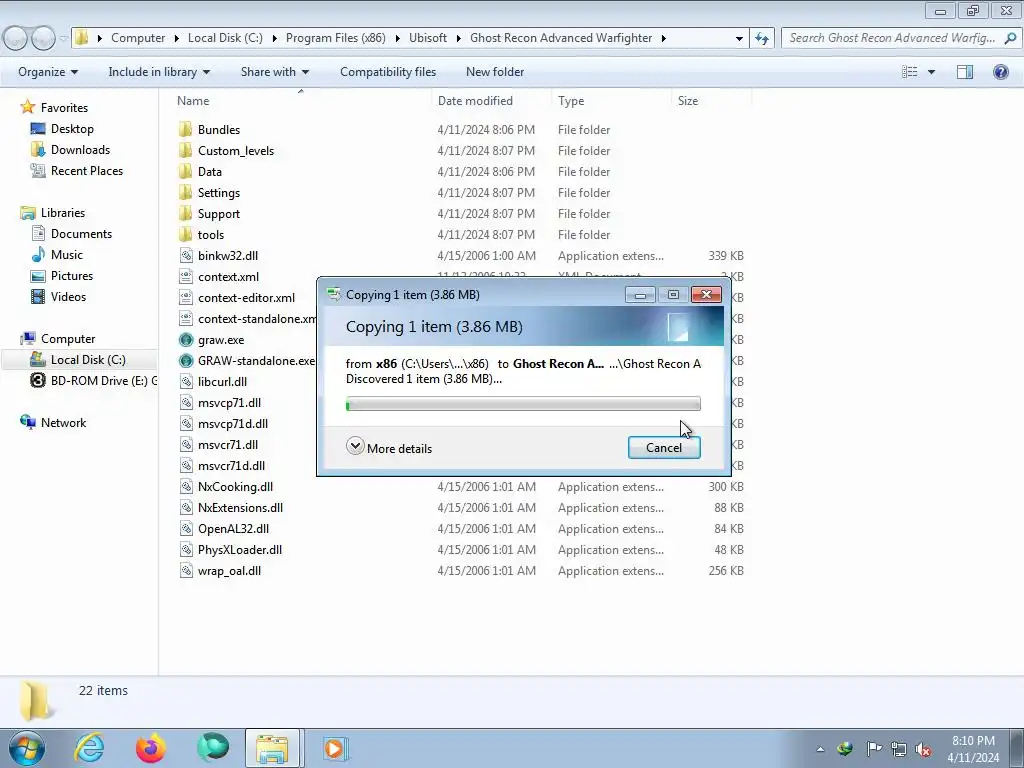This screenshot has width=1024, height=768.
Task: Click the Back navigation button
Action: click(16, 38)
